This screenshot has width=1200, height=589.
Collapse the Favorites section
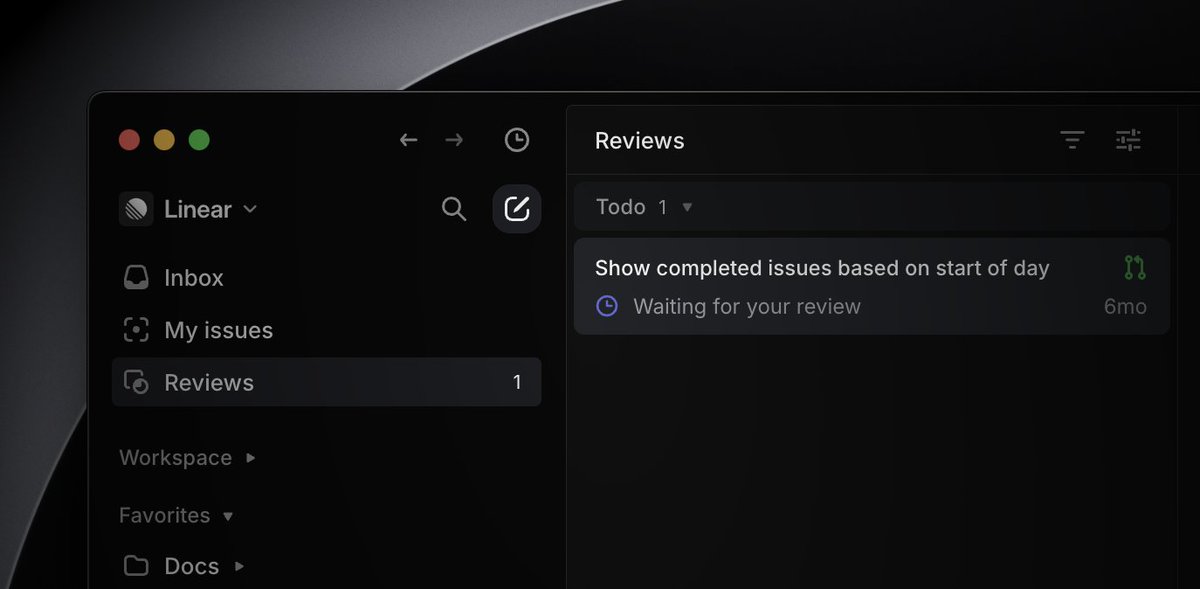click(228, 517)
